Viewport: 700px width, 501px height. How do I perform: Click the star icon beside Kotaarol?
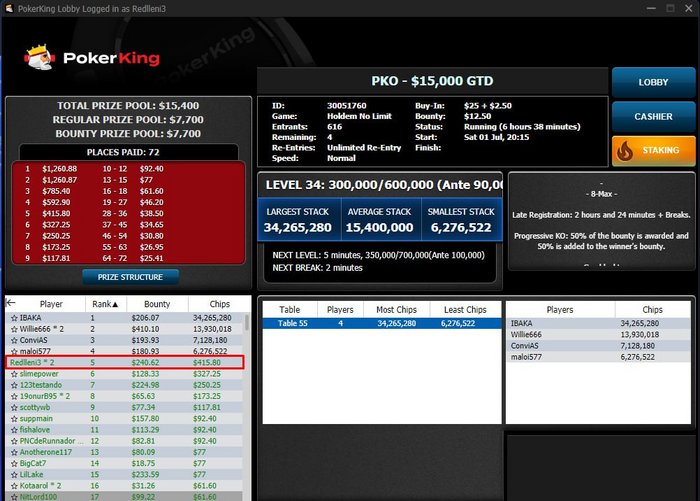(14, 486)
